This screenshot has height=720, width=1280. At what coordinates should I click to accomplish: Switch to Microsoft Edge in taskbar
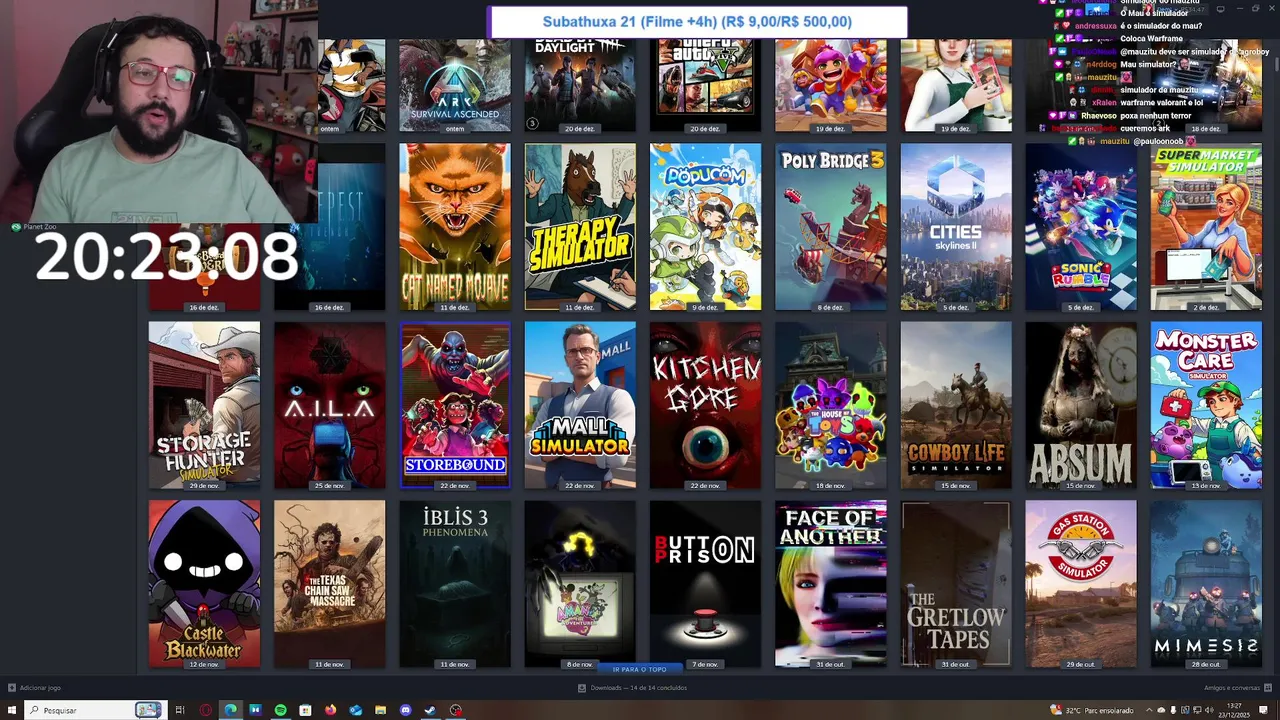(x=230, y=710)
